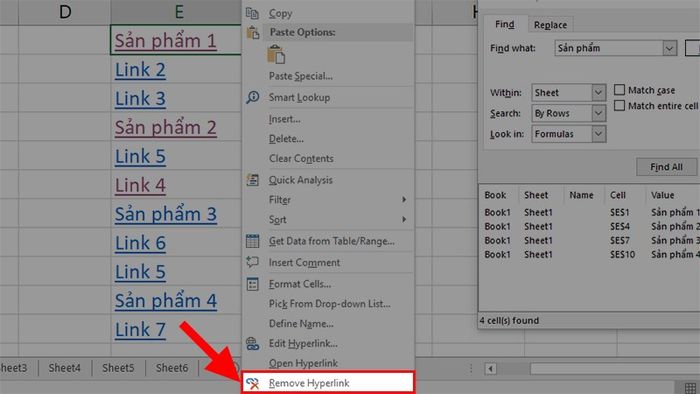Viewport: 700px width, 394px height.
Task: Choose Paste Special from context menu
Action: [x=328, y=76]
